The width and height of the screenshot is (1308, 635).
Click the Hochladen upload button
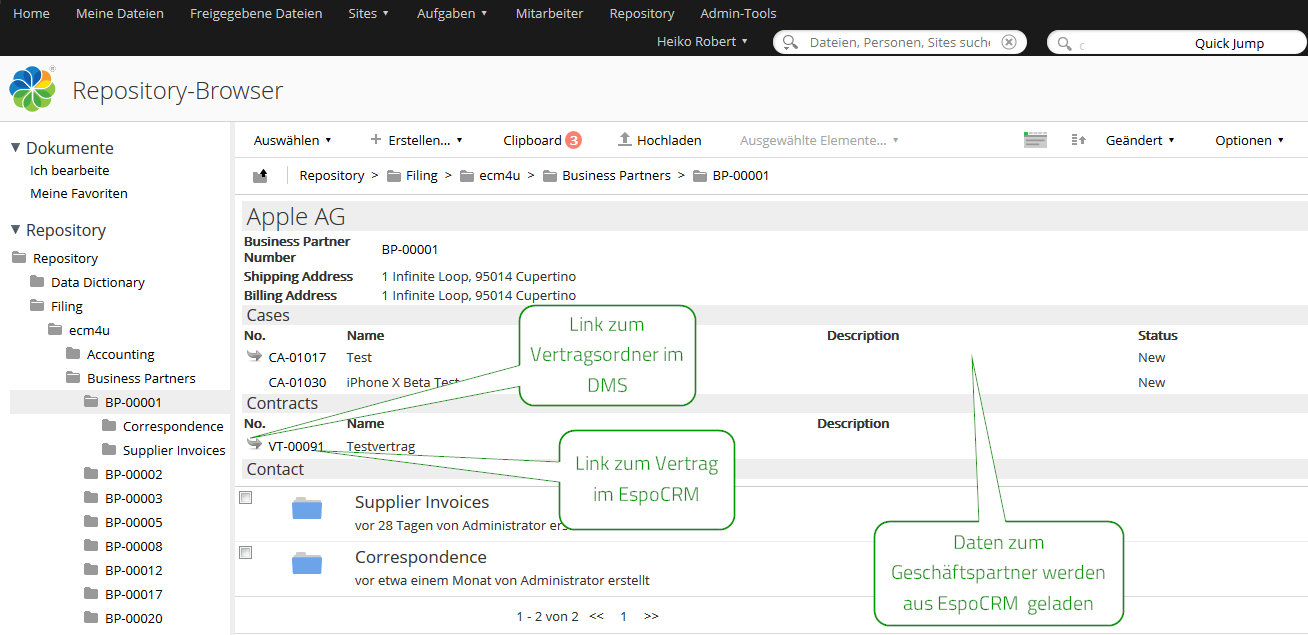(660, 140)
